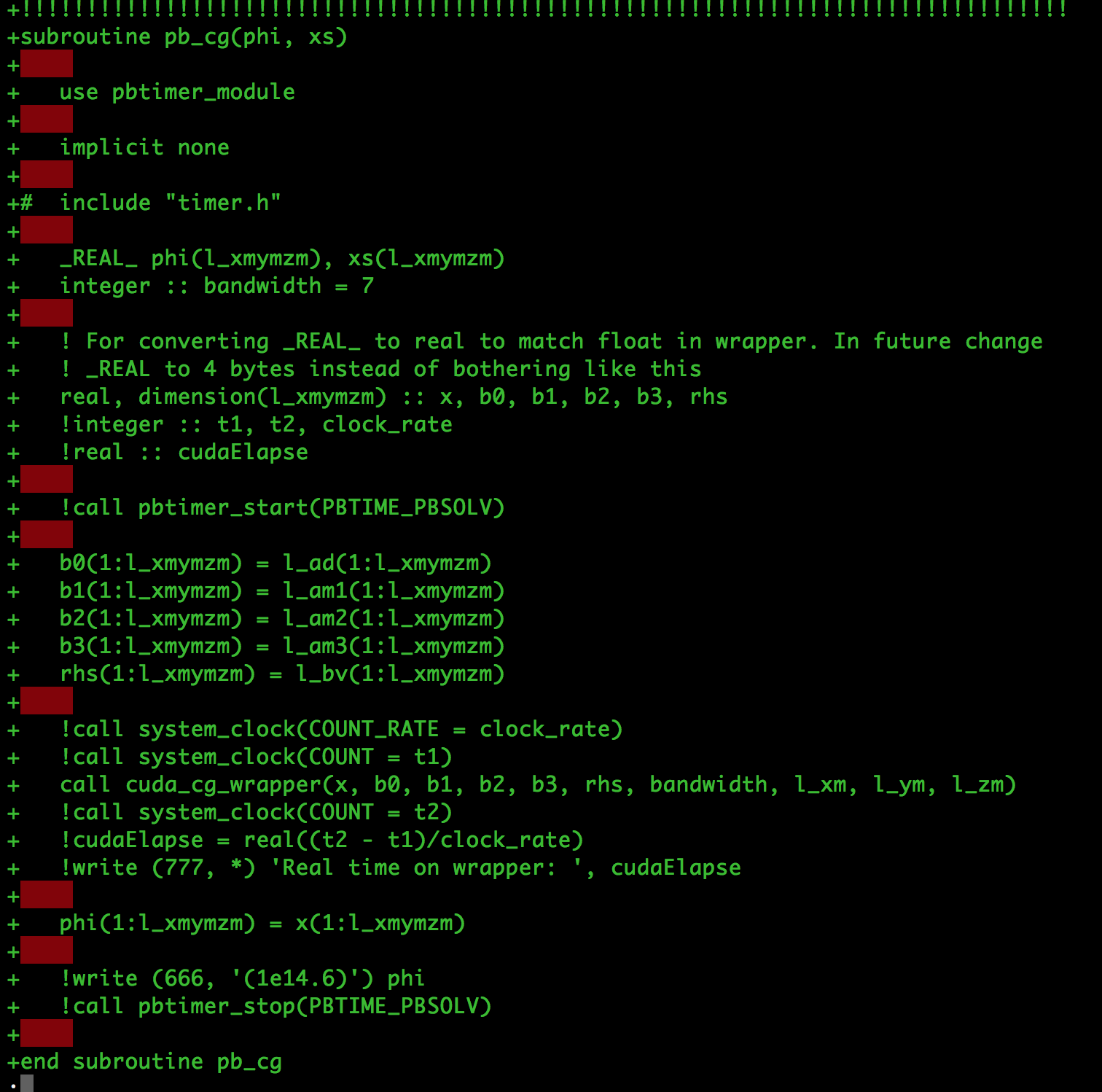Click the gray terminal cursor at the bottom
This screenshot has width=1102, height=1092.
point(27,1083)
